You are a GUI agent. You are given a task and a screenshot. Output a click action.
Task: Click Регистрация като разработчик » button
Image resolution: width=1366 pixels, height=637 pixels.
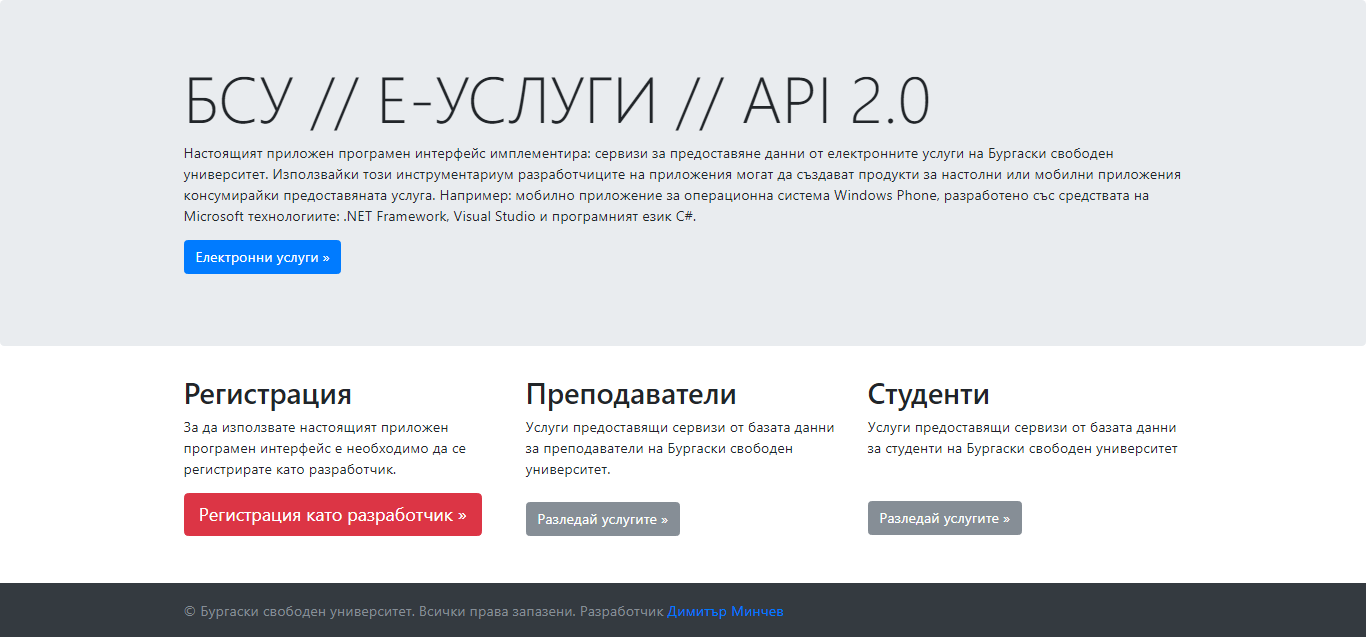333,515
